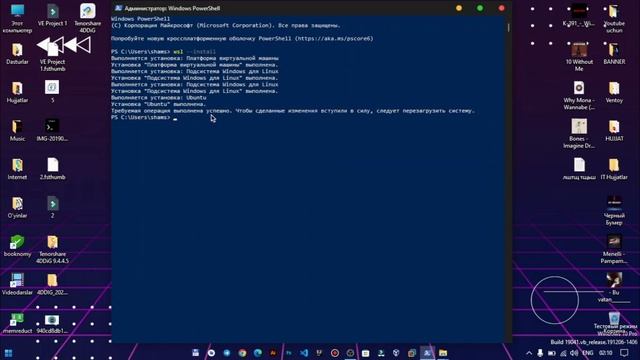
Task: Select the VE Project 1 desktop file
Action: tap(52, 16)
